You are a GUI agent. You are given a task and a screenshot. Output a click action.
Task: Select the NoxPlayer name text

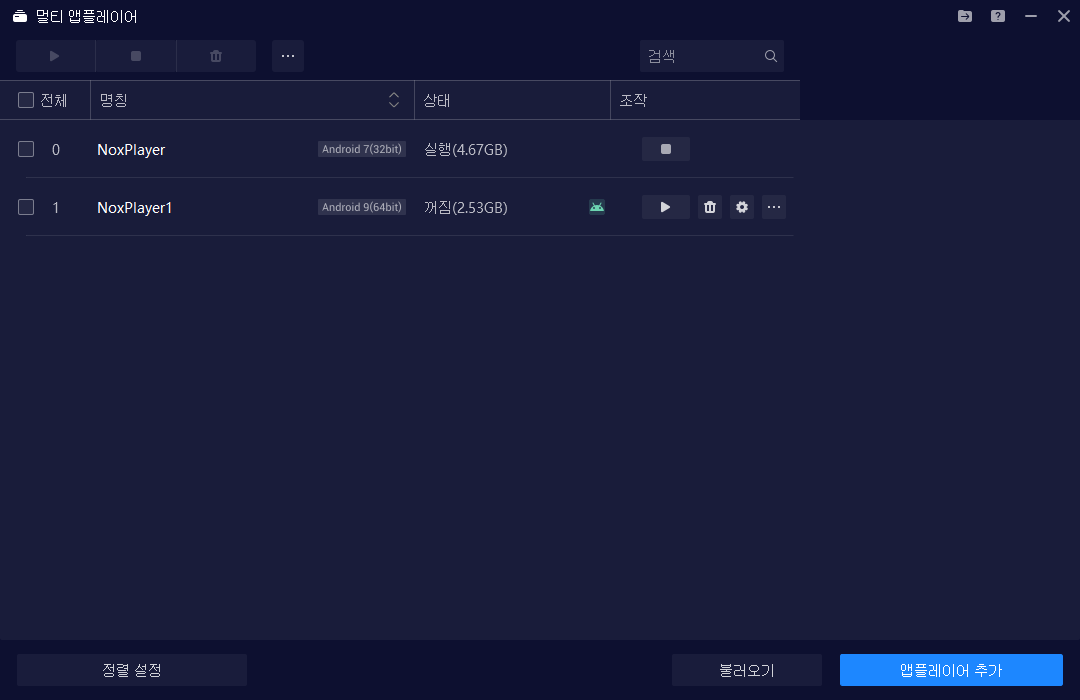pos(131,150)
